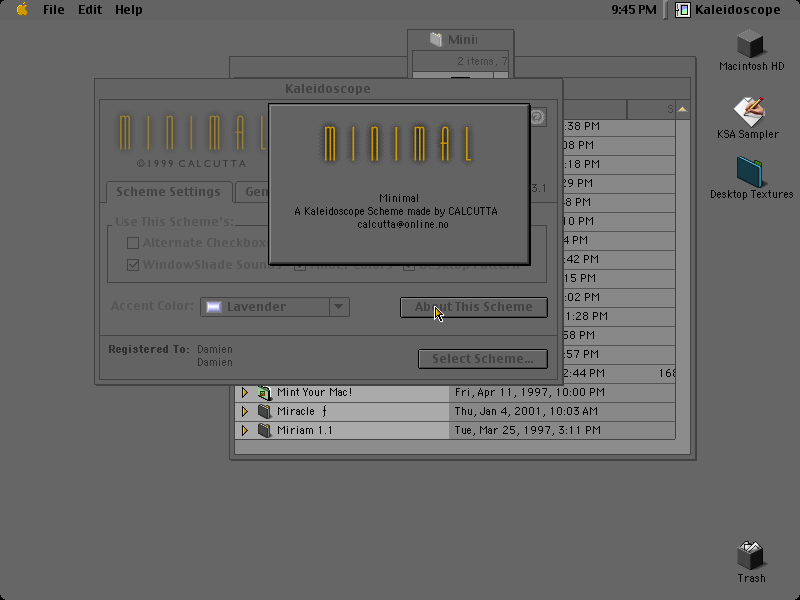This screenshot has width=800, height=600.
Task: Click the calcutta@online.no email text
Action: pos(403,224)
